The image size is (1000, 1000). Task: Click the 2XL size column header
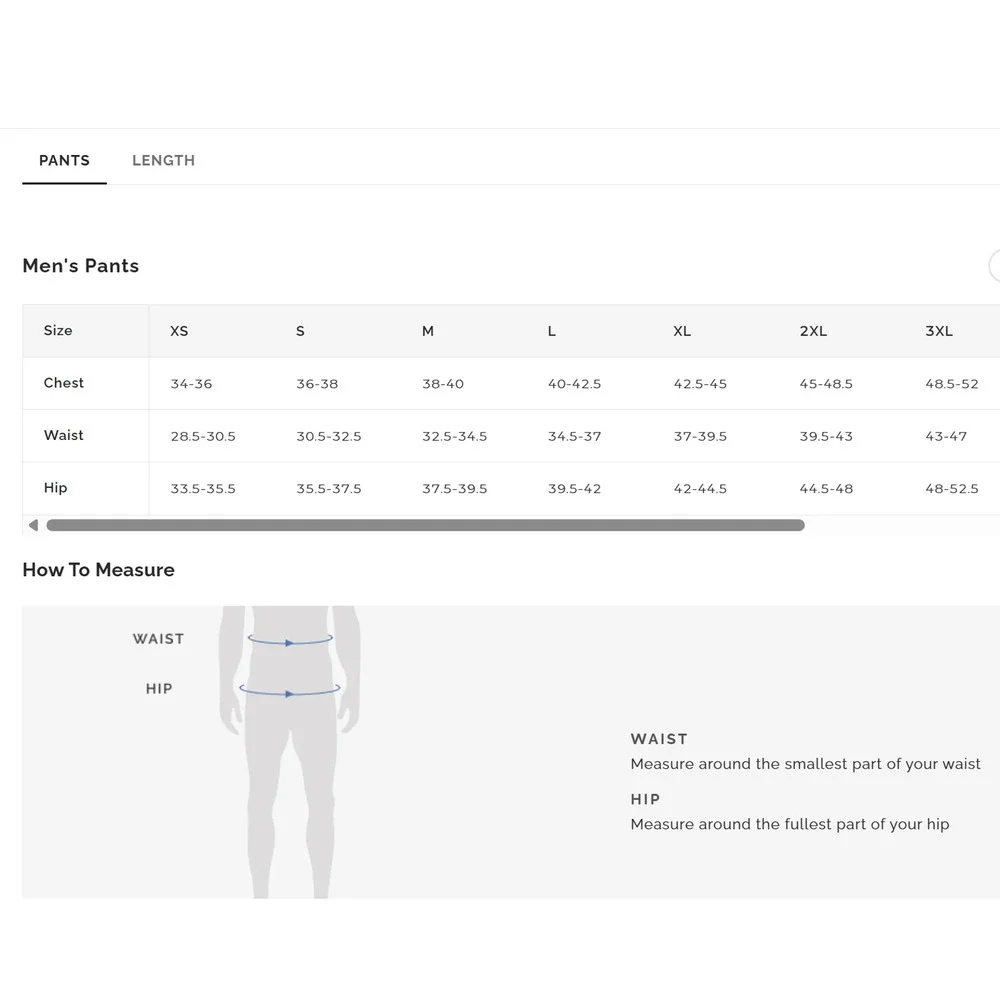813,331
